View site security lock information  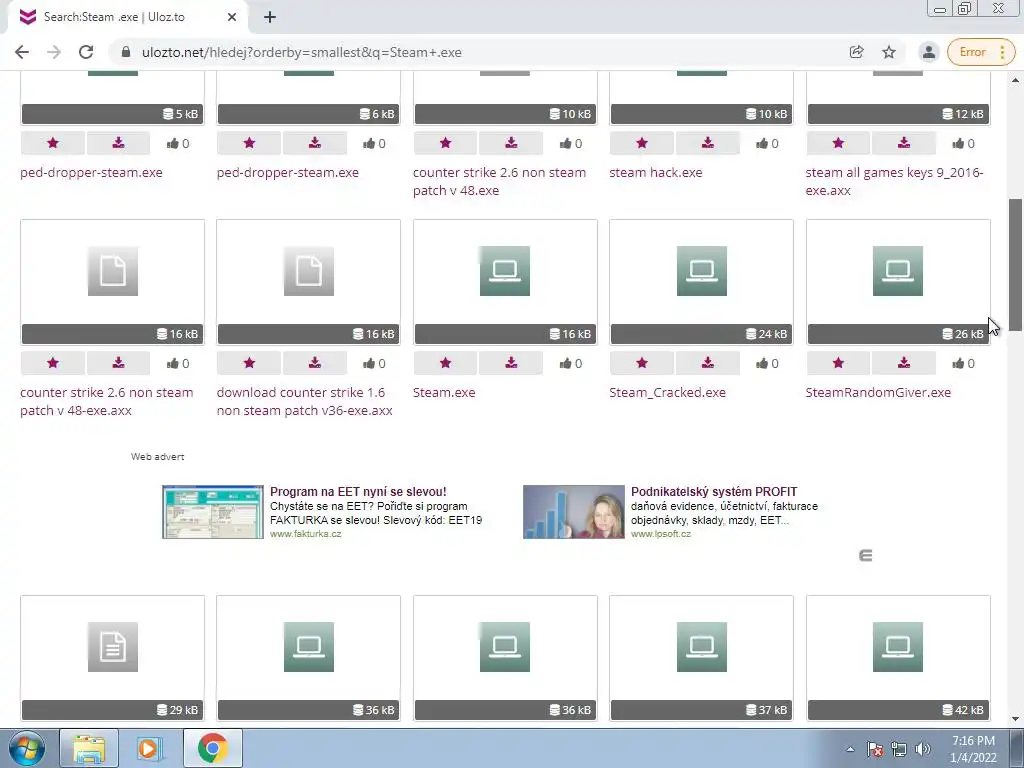[x=126, y=52]
